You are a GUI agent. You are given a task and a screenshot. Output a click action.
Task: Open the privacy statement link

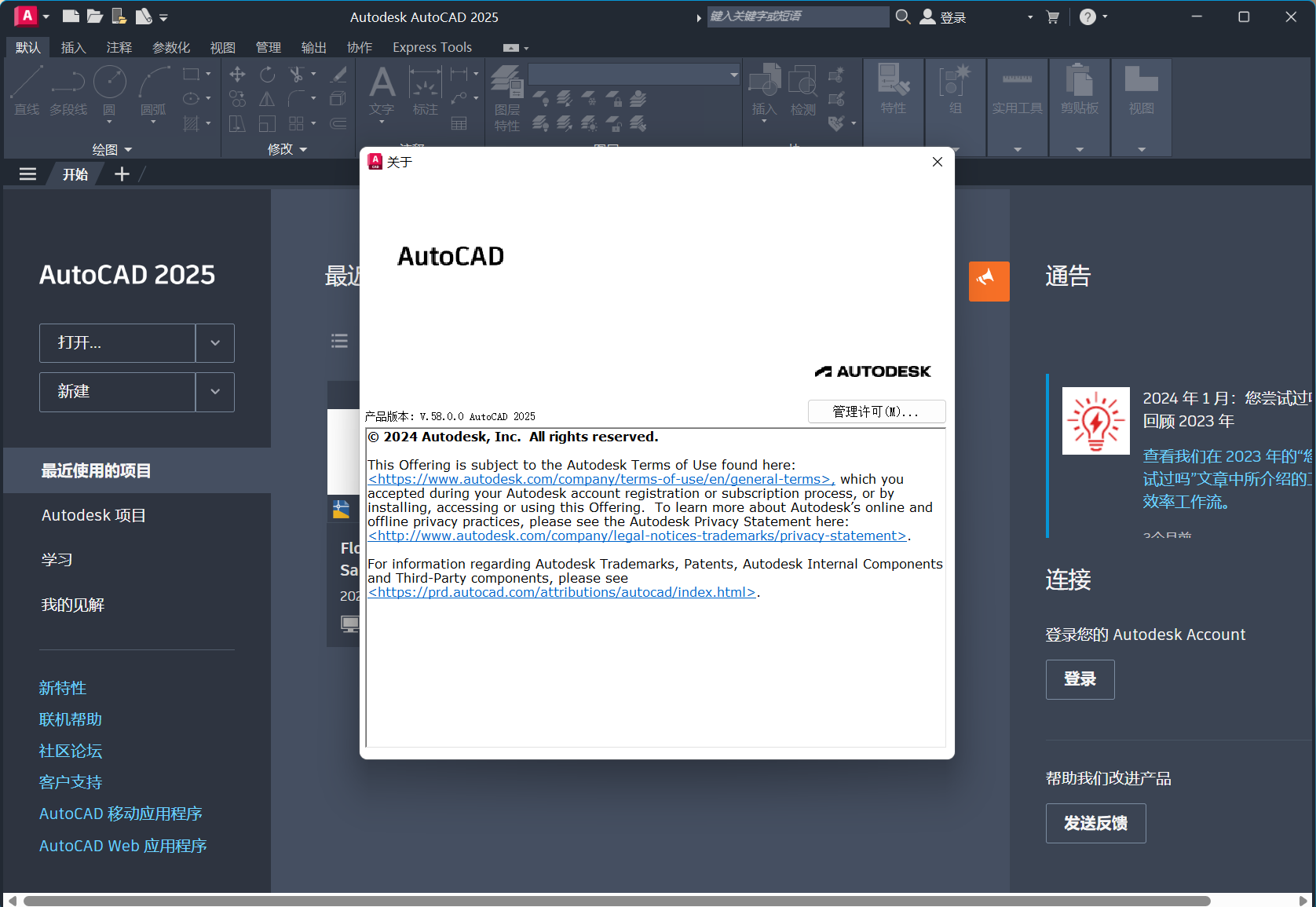point(637,536)
